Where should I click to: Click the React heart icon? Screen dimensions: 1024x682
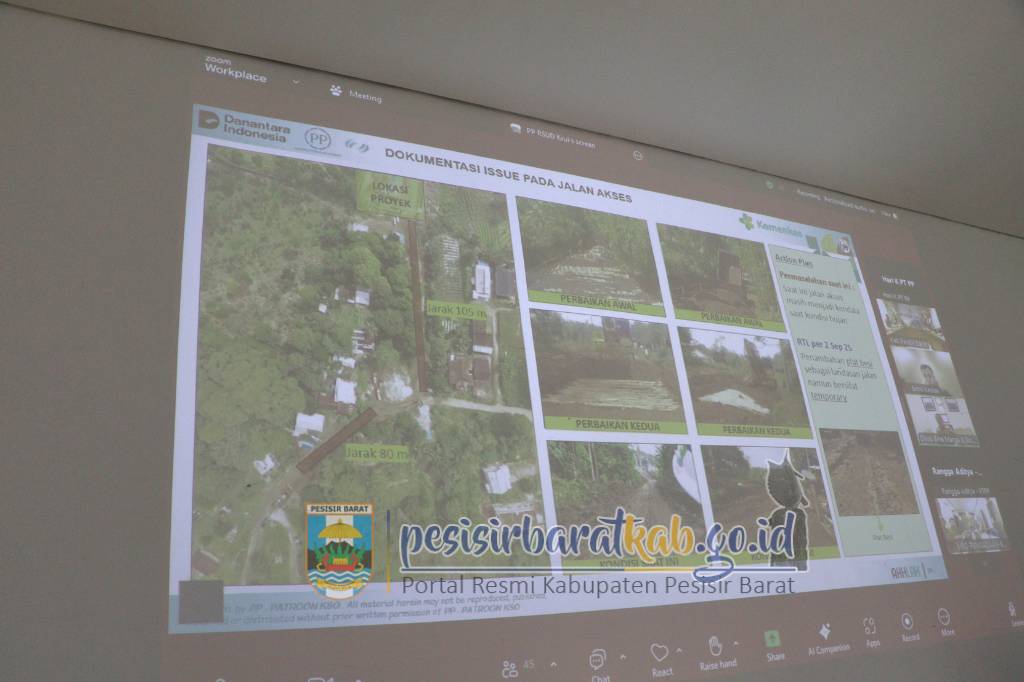coord(659,653)
